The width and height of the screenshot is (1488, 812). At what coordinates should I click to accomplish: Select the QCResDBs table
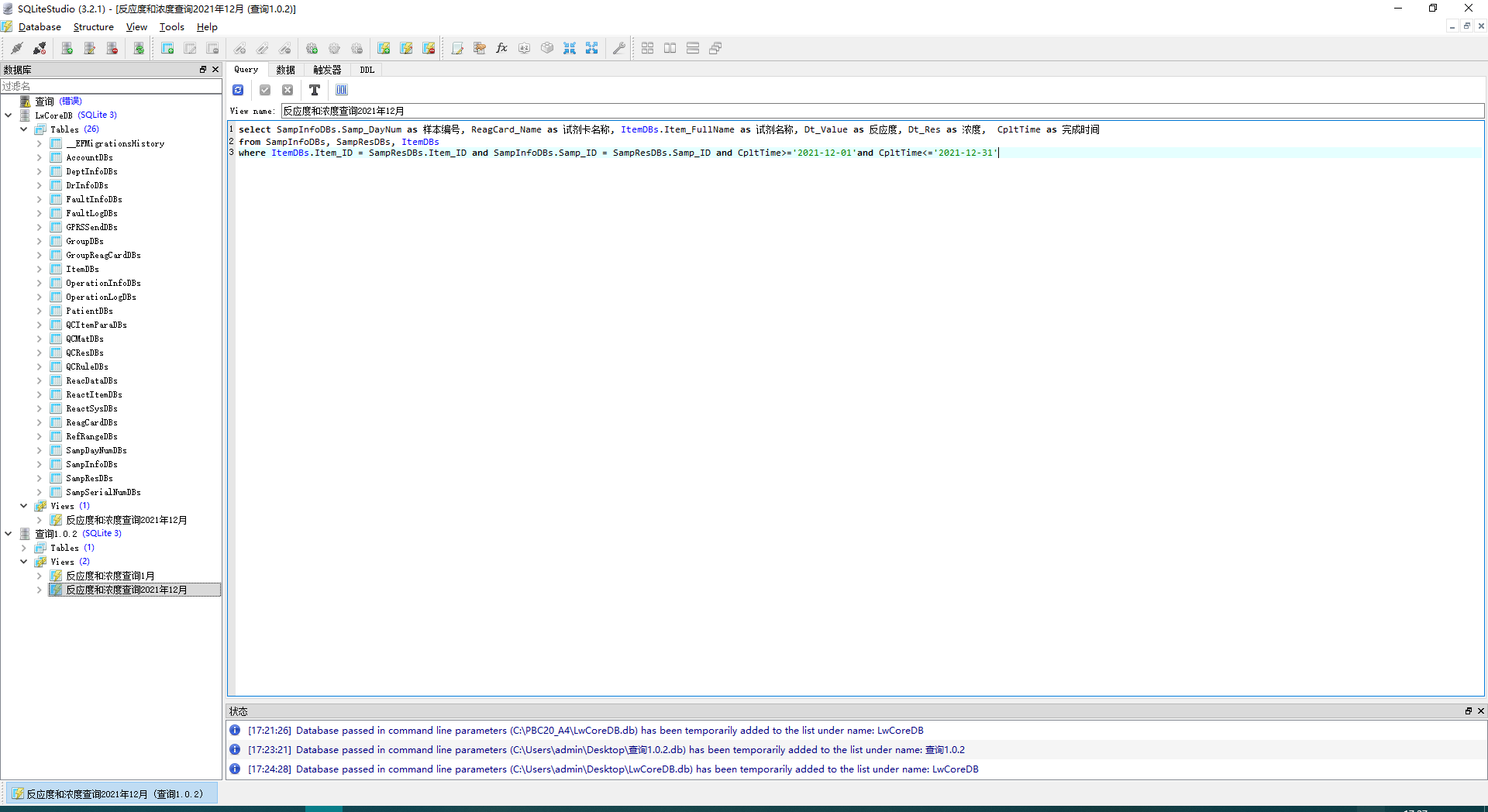tap(84, 353)
